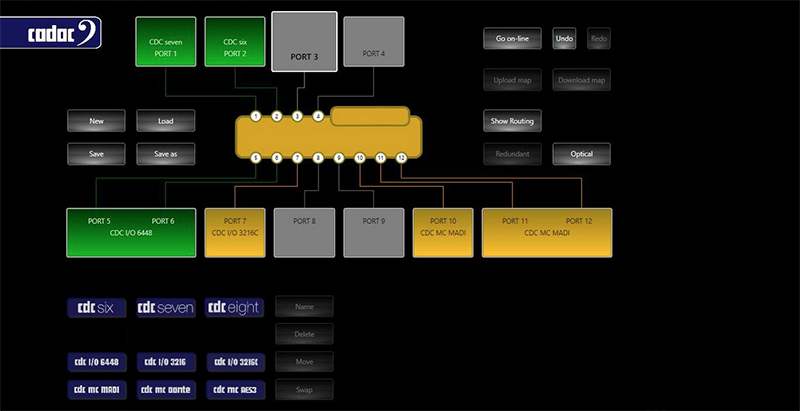The image size is (800, 411).
Task: Select the PORT 11/12 CDC MC MADI block
Action: tap(547, 233)
